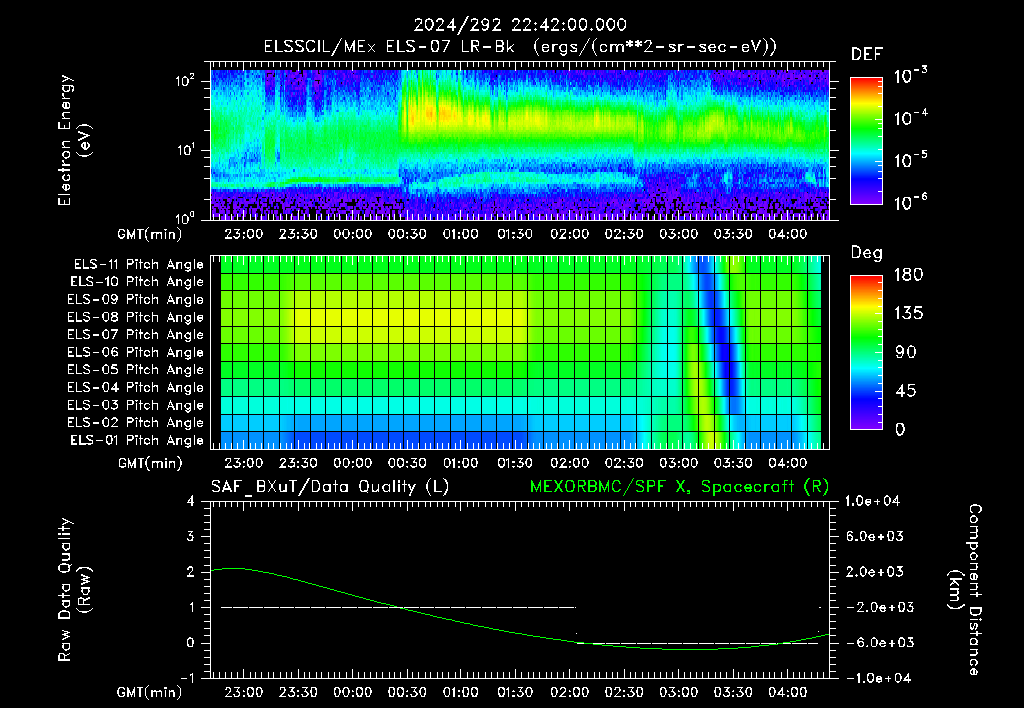Click the 90 value on Deg scale
The image size is (1024, 708).
[x=906, y=353]
